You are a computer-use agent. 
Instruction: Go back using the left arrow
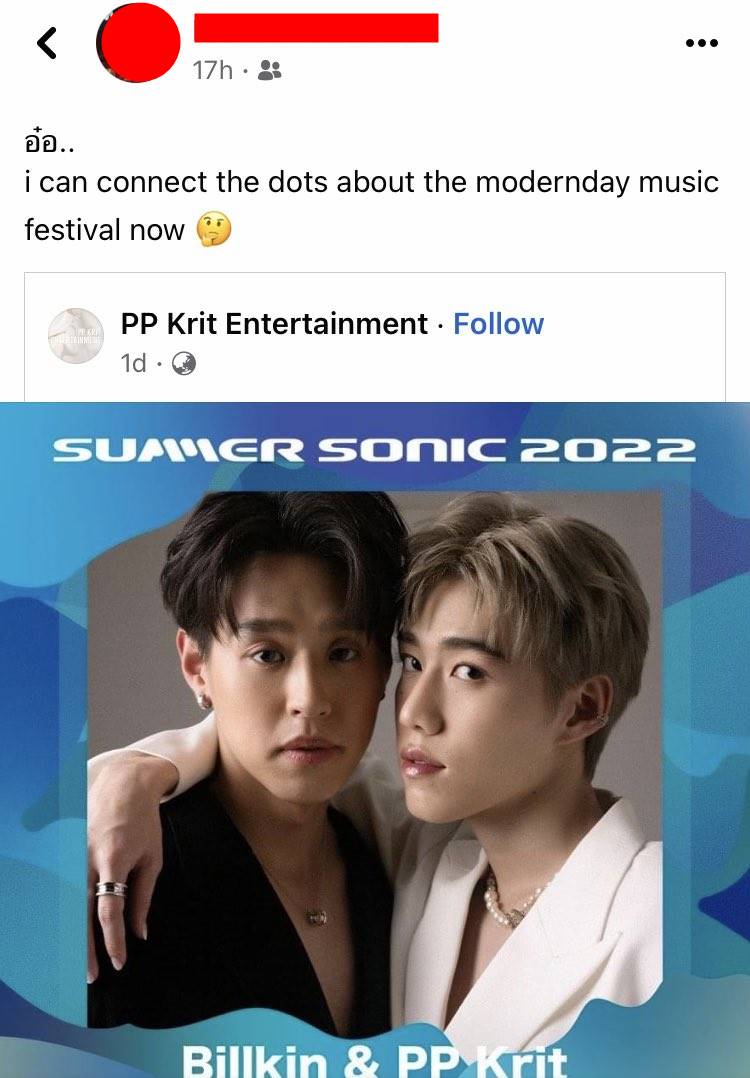click(47, 43)
